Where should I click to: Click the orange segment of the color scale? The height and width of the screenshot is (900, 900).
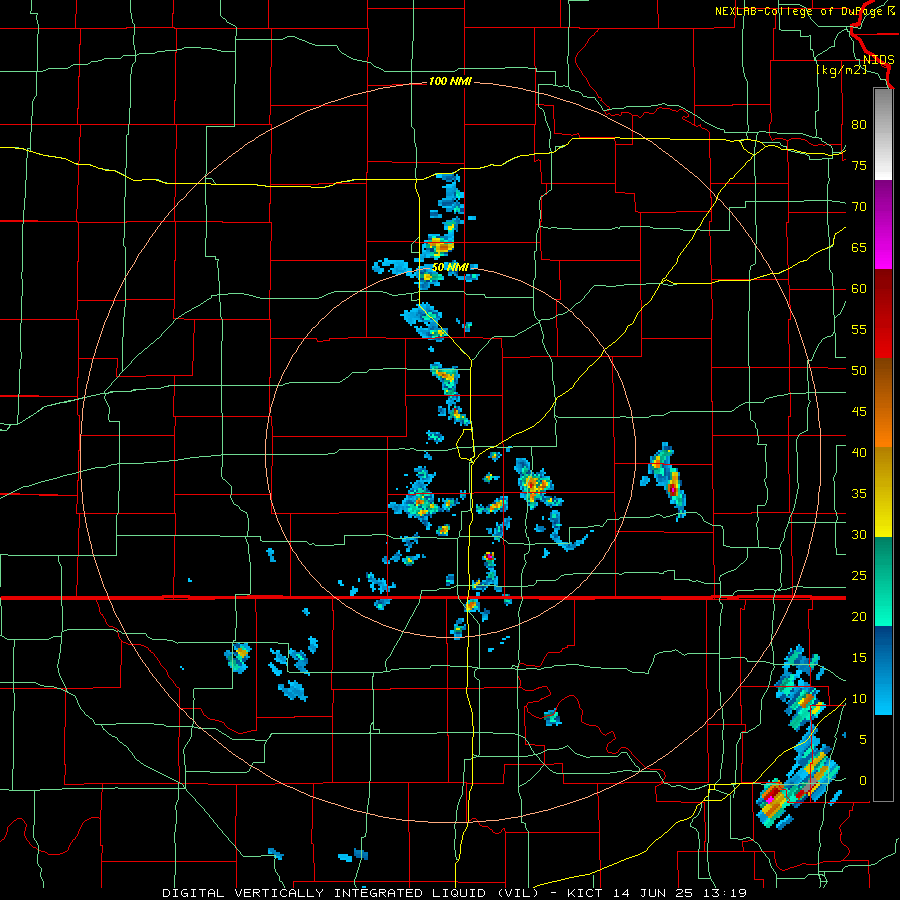click(883, 402)
